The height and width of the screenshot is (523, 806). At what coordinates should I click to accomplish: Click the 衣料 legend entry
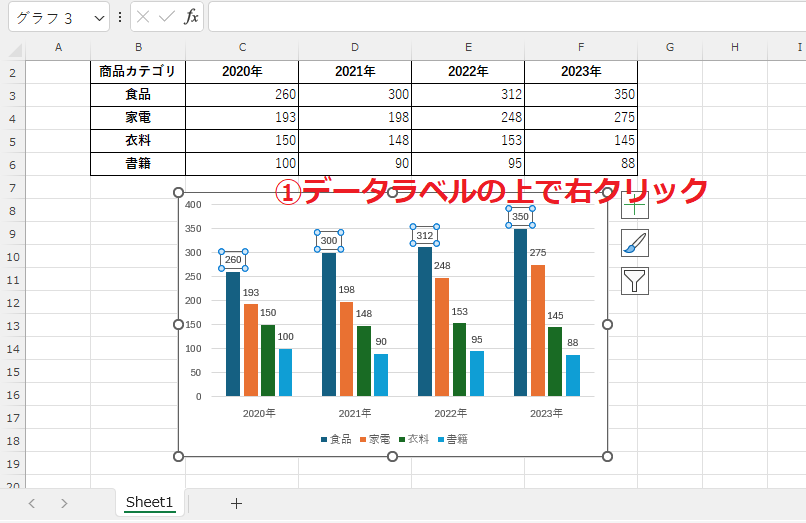[x=414, y=439]
